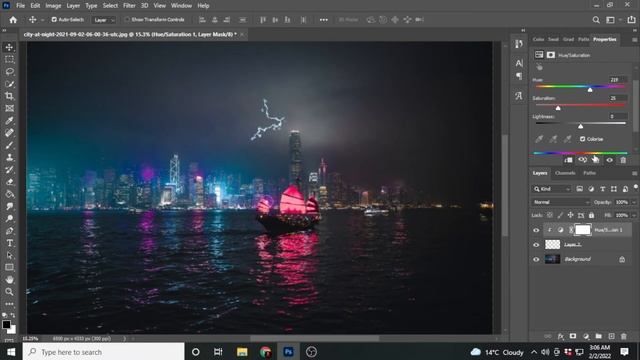Image resolution: width=640 pixels, height=360 pixels.
Task: Open the Opacity dropdown arrow
Action: [634, 202]
